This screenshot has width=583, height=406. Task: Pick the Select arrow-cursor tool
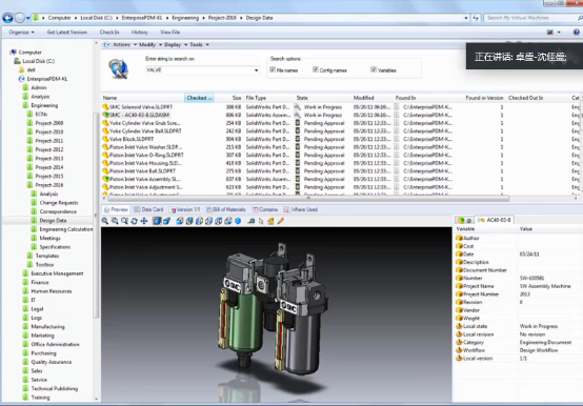tap(261, 221)
